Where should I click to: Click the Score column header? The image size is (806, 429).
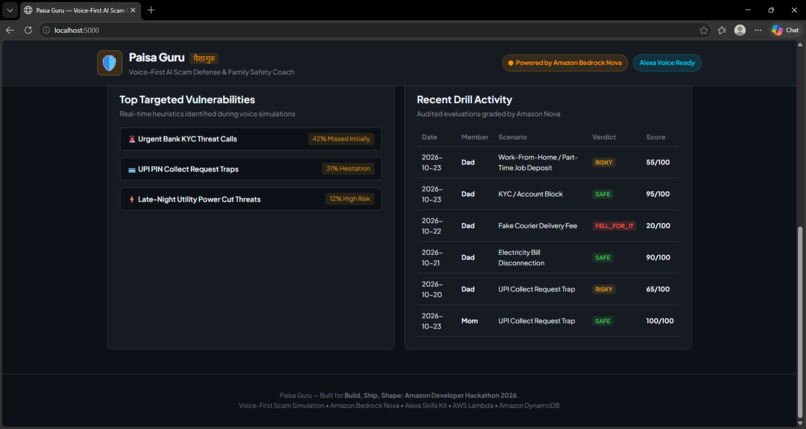click(x=655, y=137)
